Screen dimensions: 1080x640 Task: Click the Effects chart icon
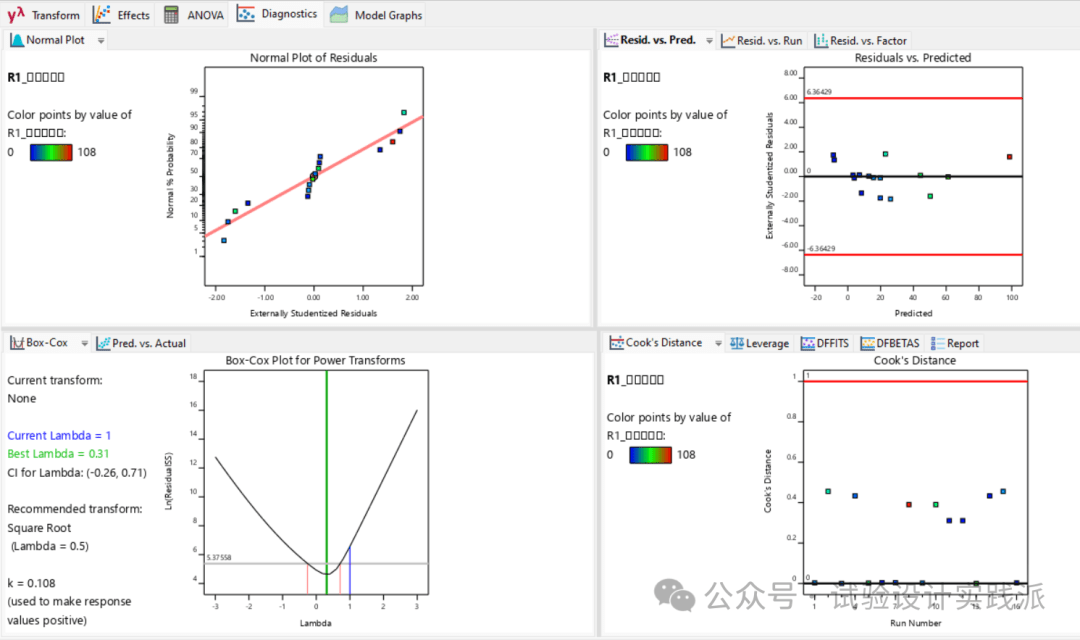102,15
